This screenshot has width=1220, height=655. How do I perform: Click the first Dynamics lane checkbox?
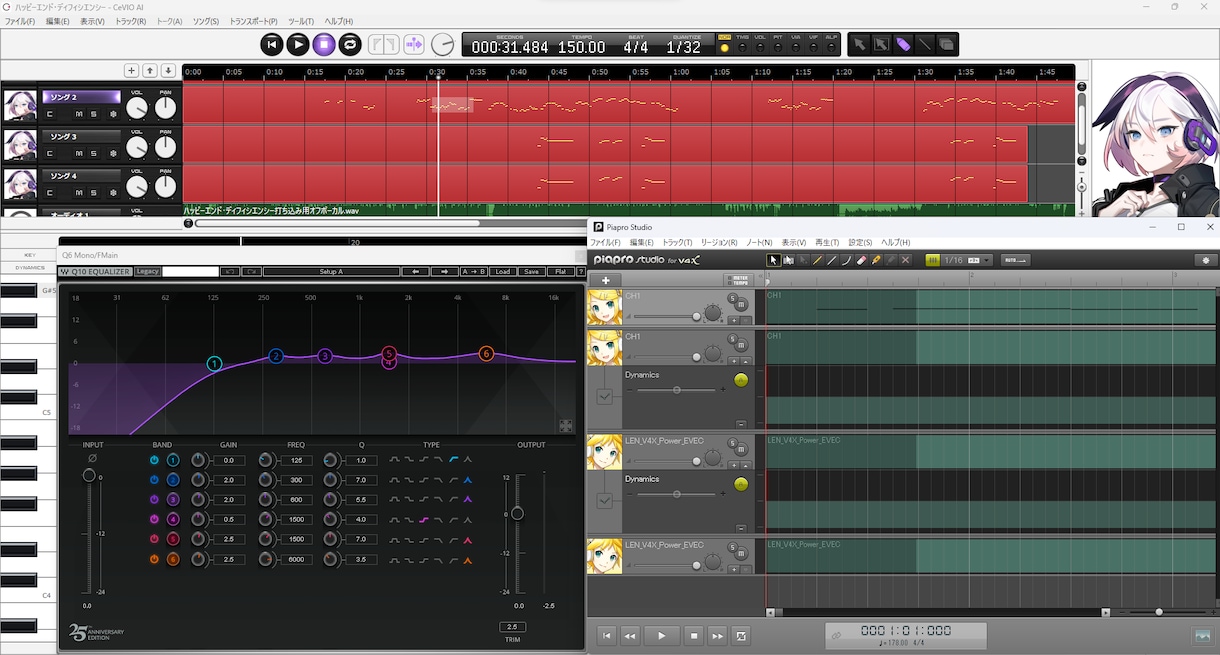(604, 397)
